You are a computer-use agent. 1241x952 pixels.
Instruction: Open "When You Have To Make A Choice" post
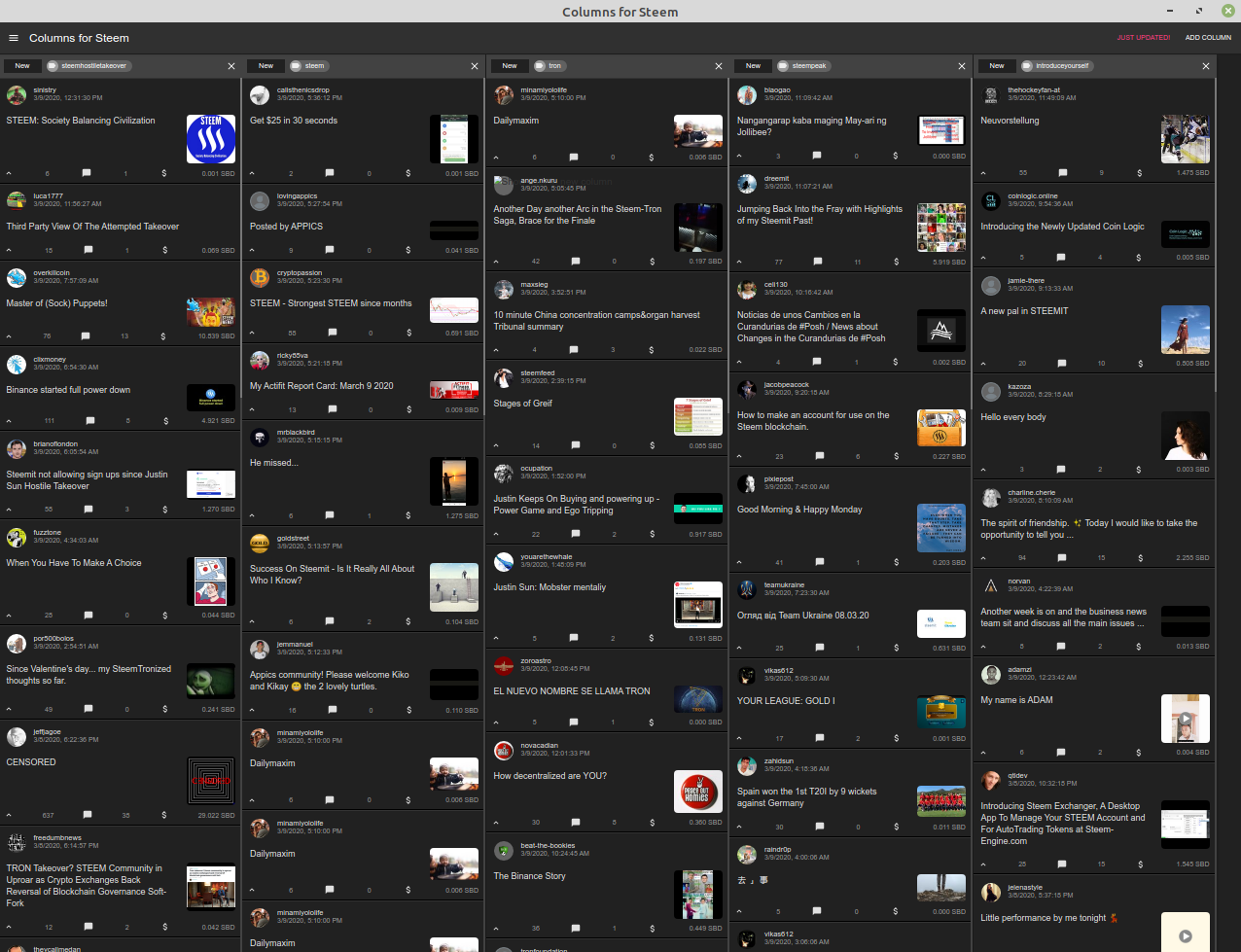(74, 563)
